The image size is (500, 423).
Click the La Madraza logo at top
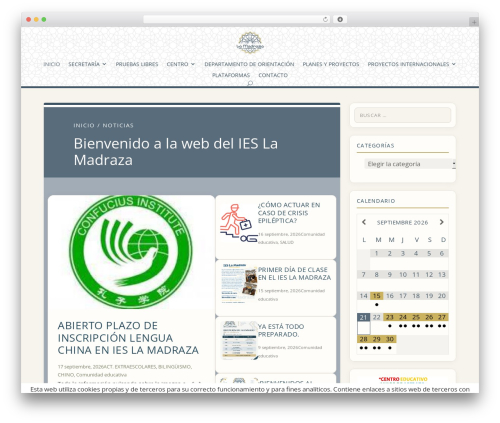[250, 43]
